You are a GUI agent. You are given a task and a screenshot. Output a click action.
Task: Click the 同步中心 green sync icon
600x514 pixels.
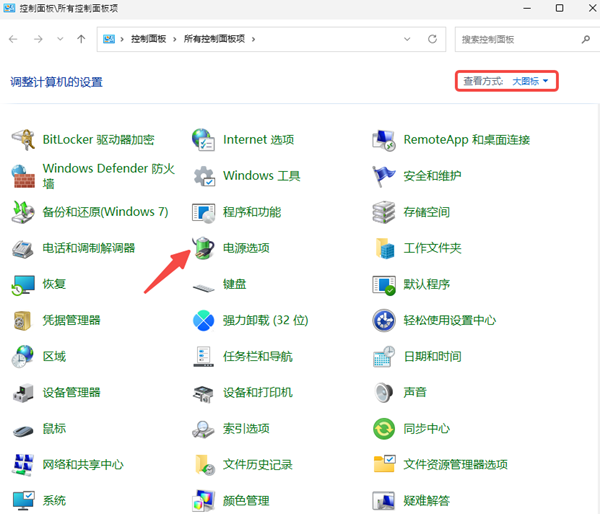coord(385,429)
